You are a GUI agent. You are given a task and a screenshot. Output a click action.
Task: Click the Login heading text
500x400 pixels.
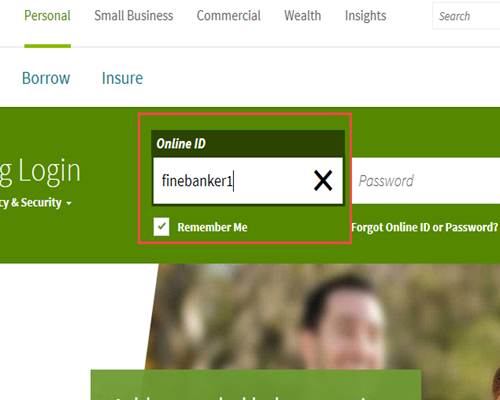49,171
